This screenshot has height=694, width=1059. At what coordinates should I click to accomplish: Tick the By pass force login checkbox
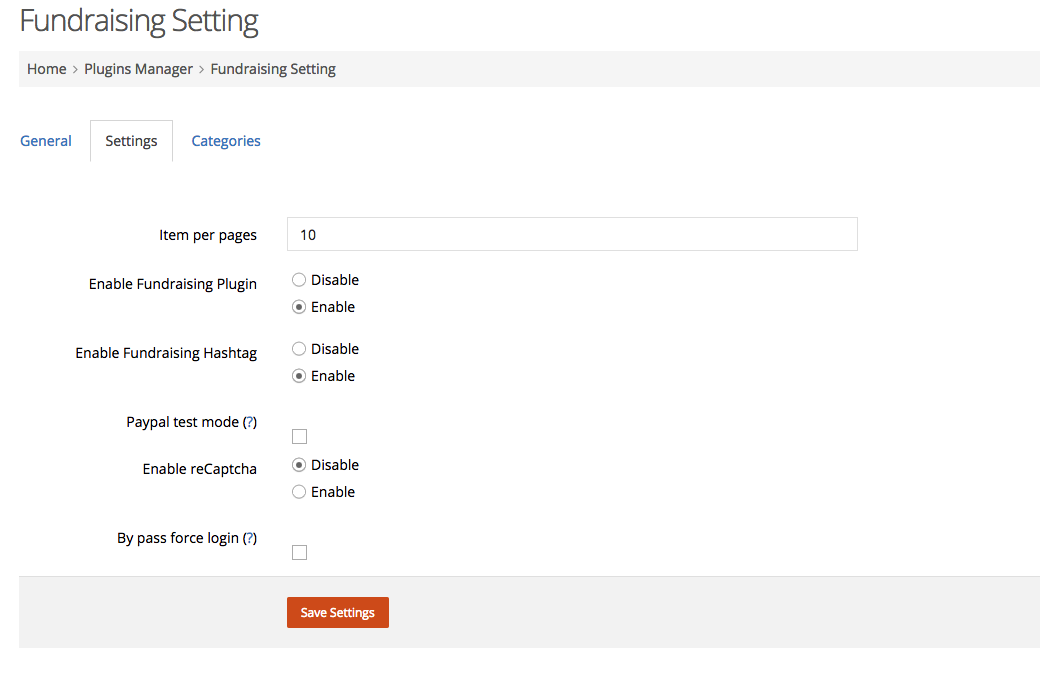coord(299,553)
